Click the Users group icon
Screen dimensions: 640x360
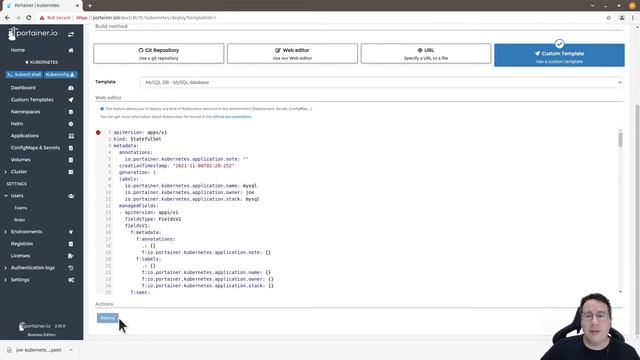coord(71,196)
